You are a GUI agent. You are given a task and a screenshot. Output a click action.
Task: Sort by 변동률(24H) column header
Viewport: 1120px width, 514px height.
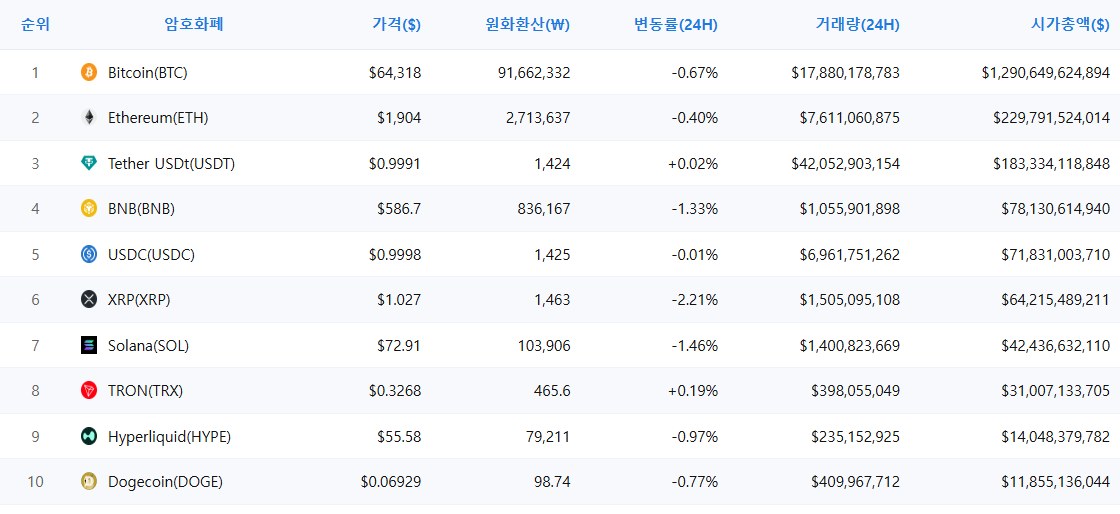point(676,24)
